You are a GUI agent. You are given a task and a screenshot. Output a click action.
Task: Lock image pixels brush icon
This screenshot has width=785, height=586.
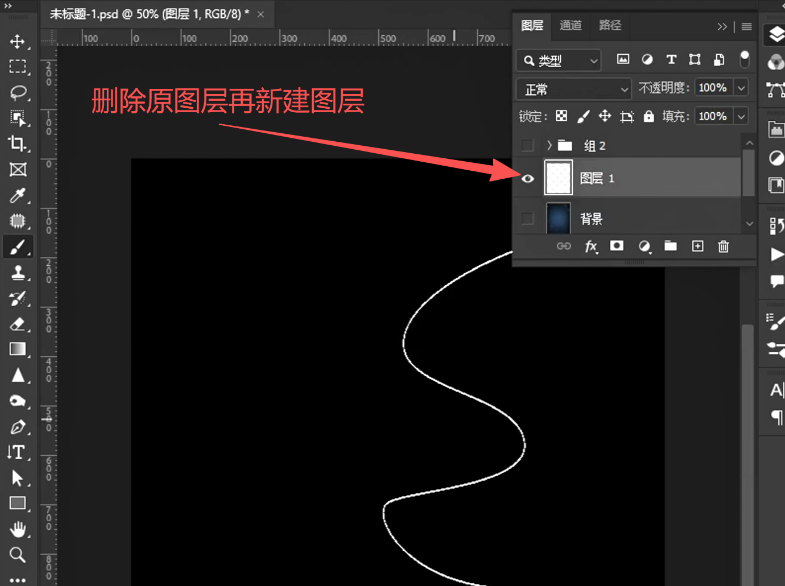tap(583, 117)
